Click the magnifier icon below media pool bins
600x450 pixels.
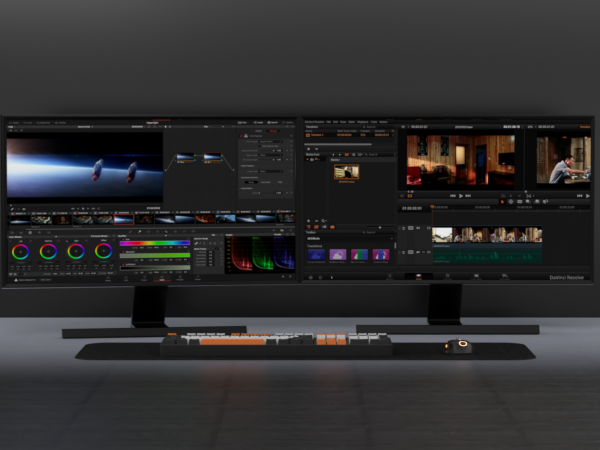click(323, 221)
